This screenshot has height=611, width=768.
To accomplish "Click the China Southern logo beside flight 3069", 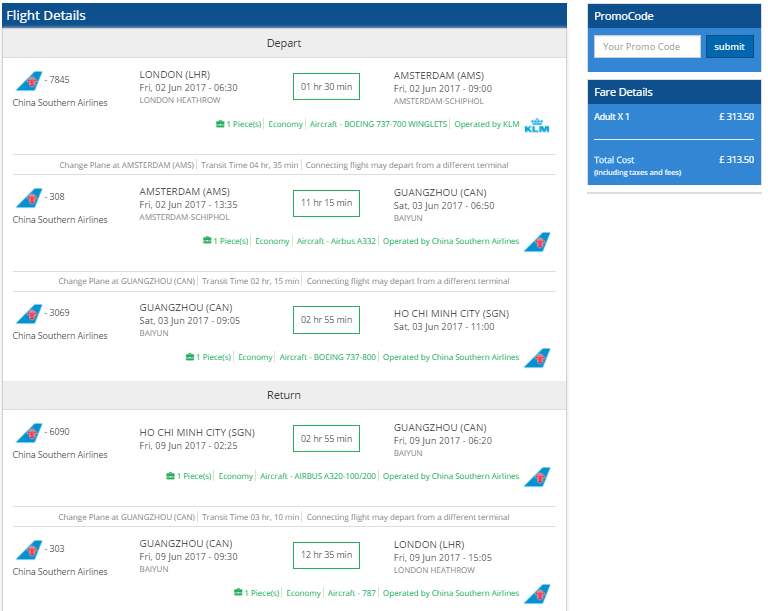I will click(x=29, y=314).
